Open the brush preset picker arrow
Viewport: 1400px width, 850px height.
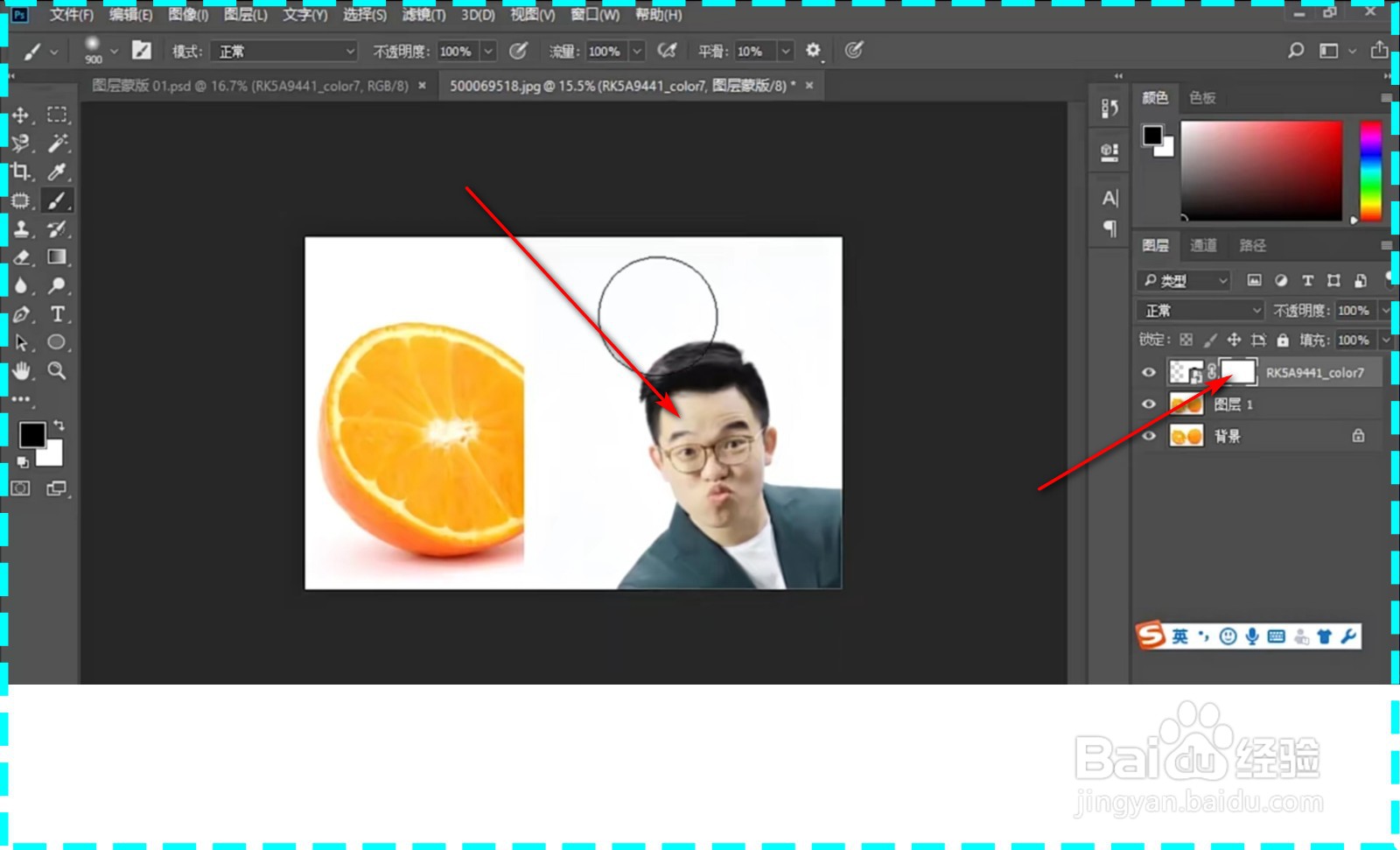114,51
